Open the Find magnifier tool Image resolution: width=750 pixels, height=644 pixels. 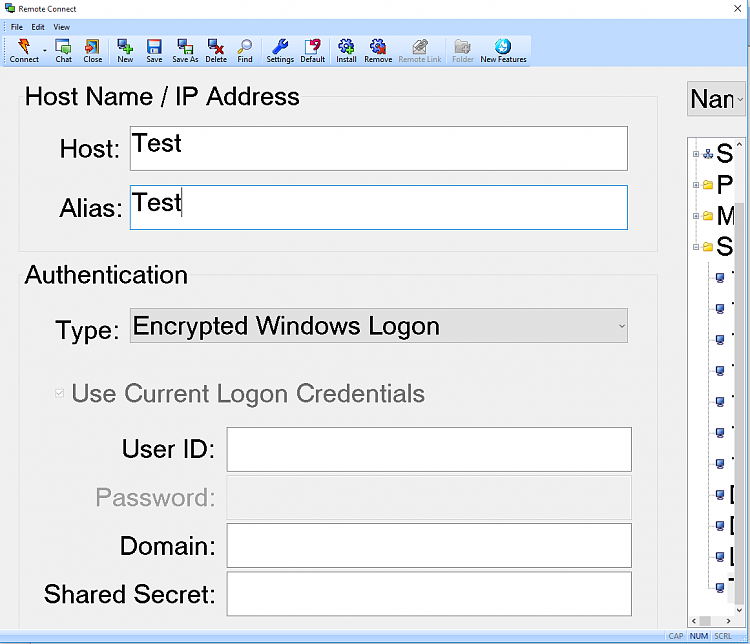245,47
